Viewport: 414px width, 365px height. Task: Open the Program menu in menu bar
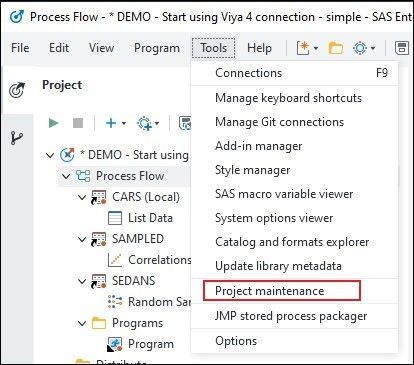(x=157, y=48)
